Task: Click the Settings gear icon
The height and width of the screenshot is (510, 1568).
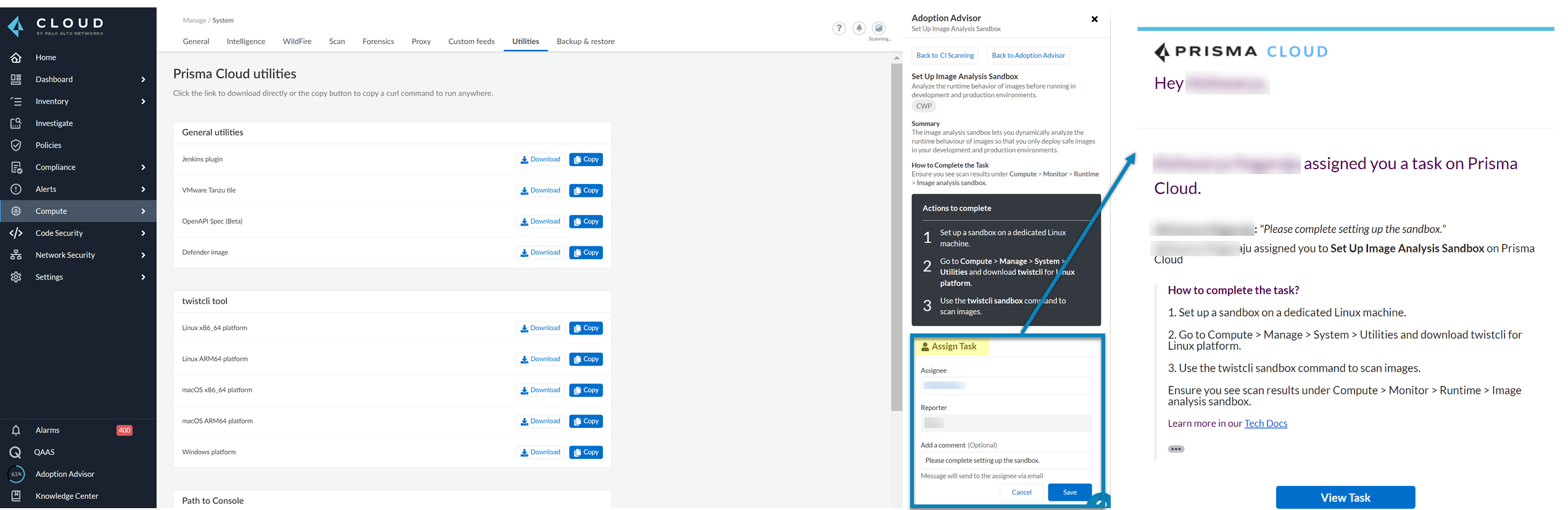Action: point(16,277)
